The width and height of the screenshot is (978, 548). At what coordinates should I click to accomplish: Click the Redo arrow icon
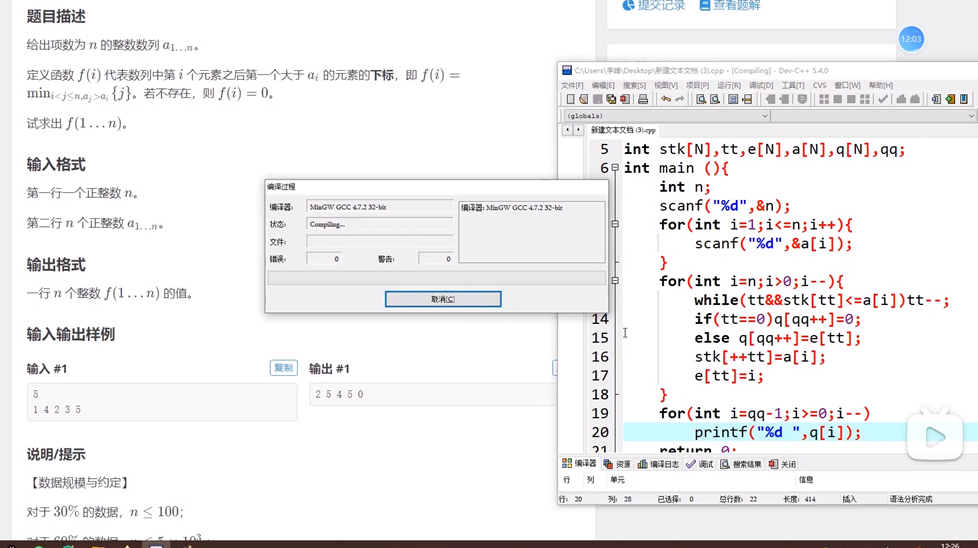(x=680, y=99)
